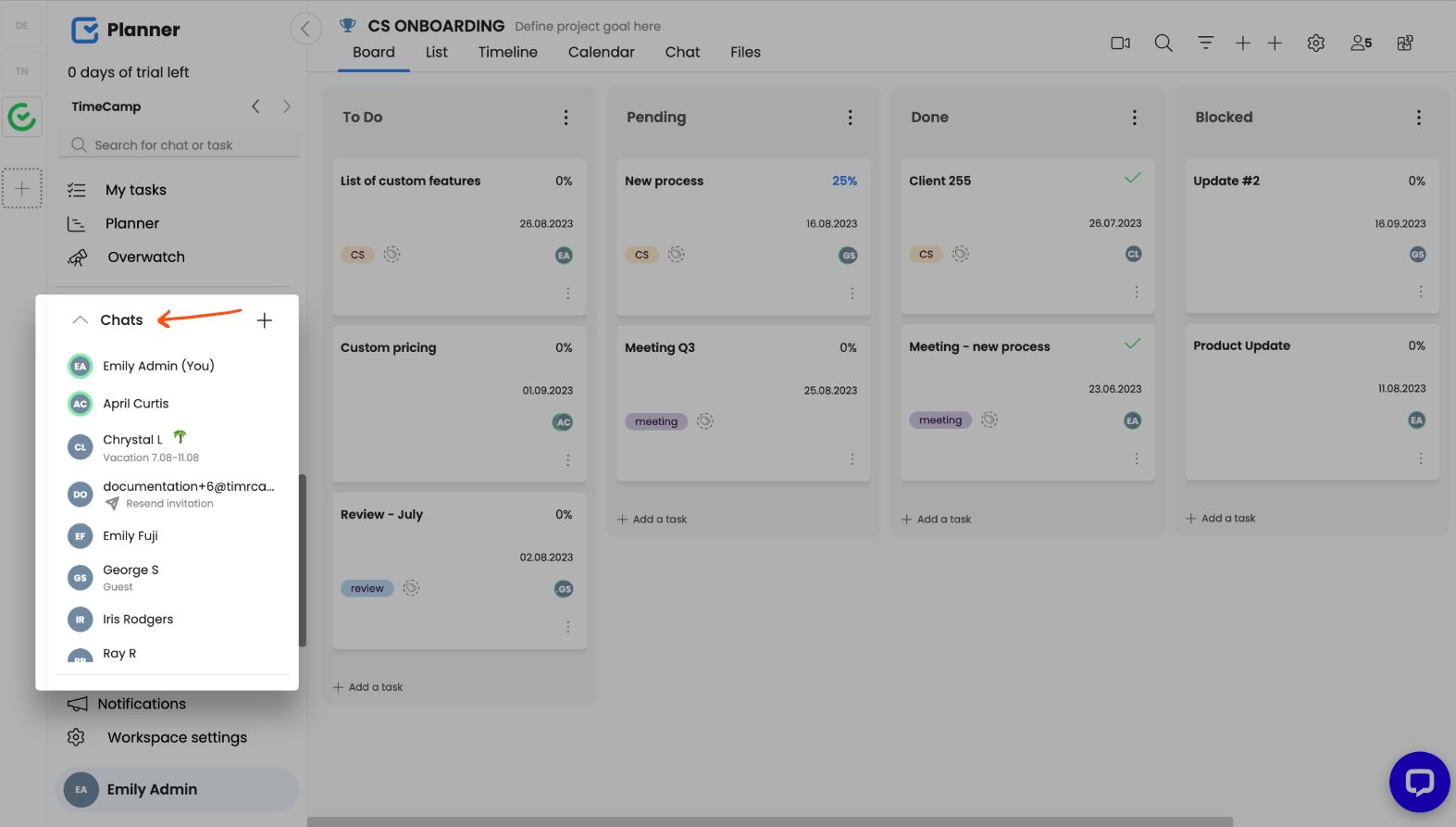Add a new chat with plus icon

pos(264,320)
